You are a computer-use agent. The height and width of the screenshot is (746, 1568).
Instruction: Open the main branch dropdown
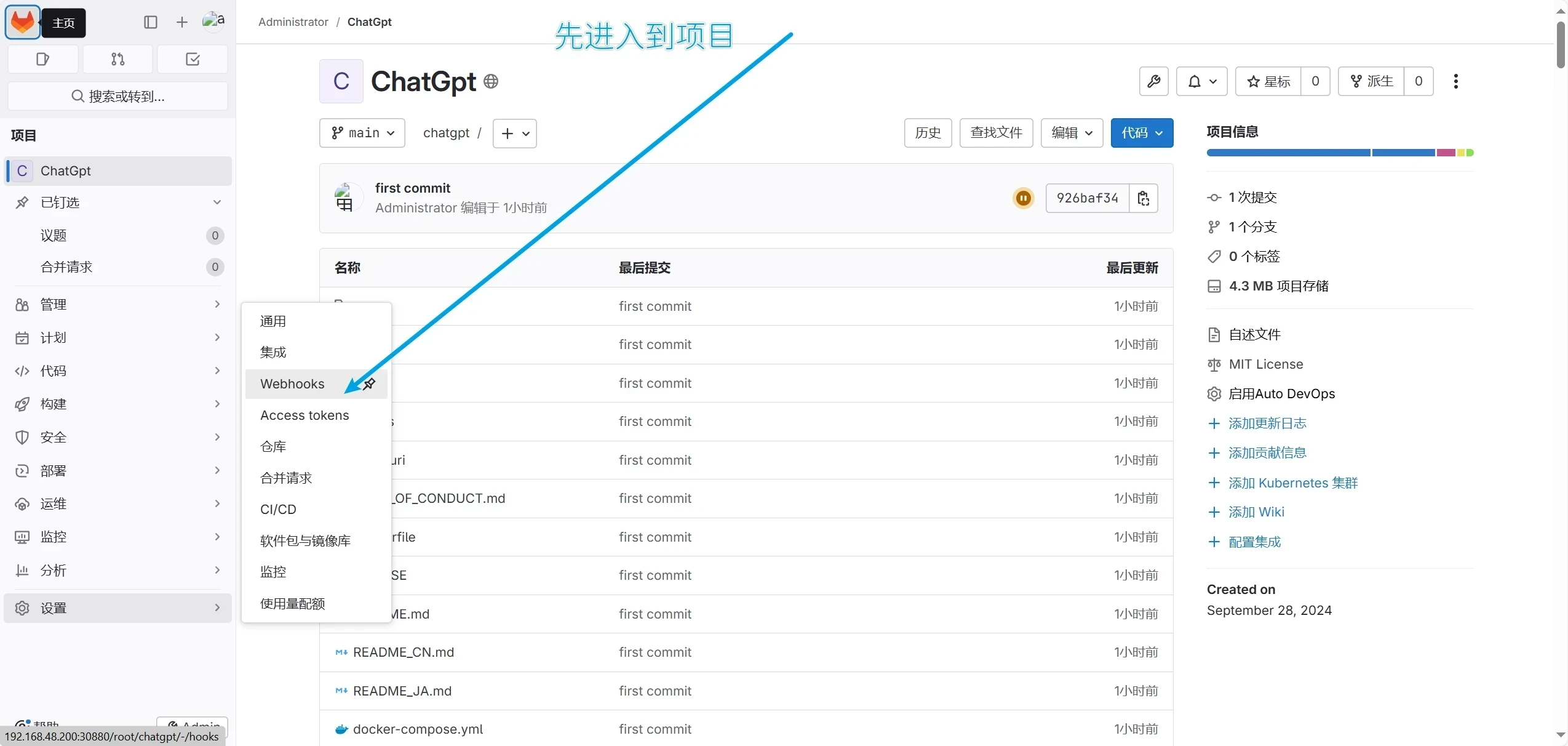[x=362, y=133]
